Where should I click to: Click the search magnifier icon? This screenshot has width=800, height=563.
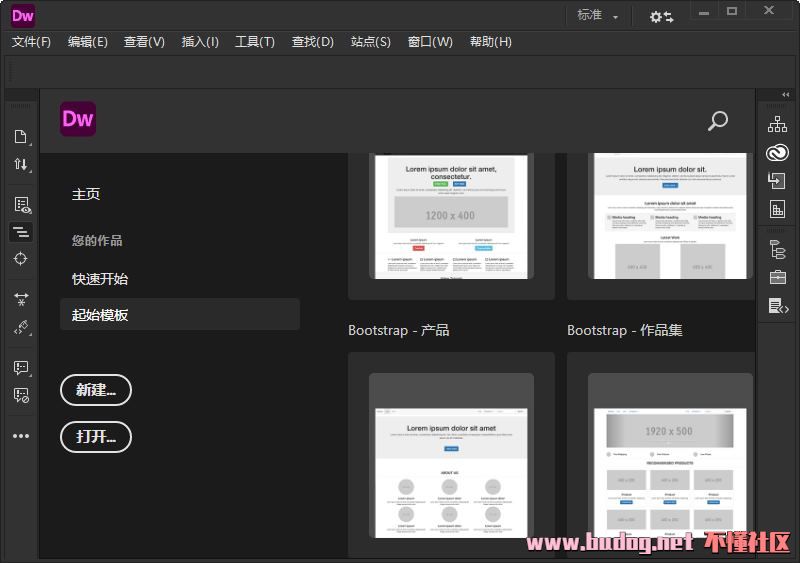717,121
